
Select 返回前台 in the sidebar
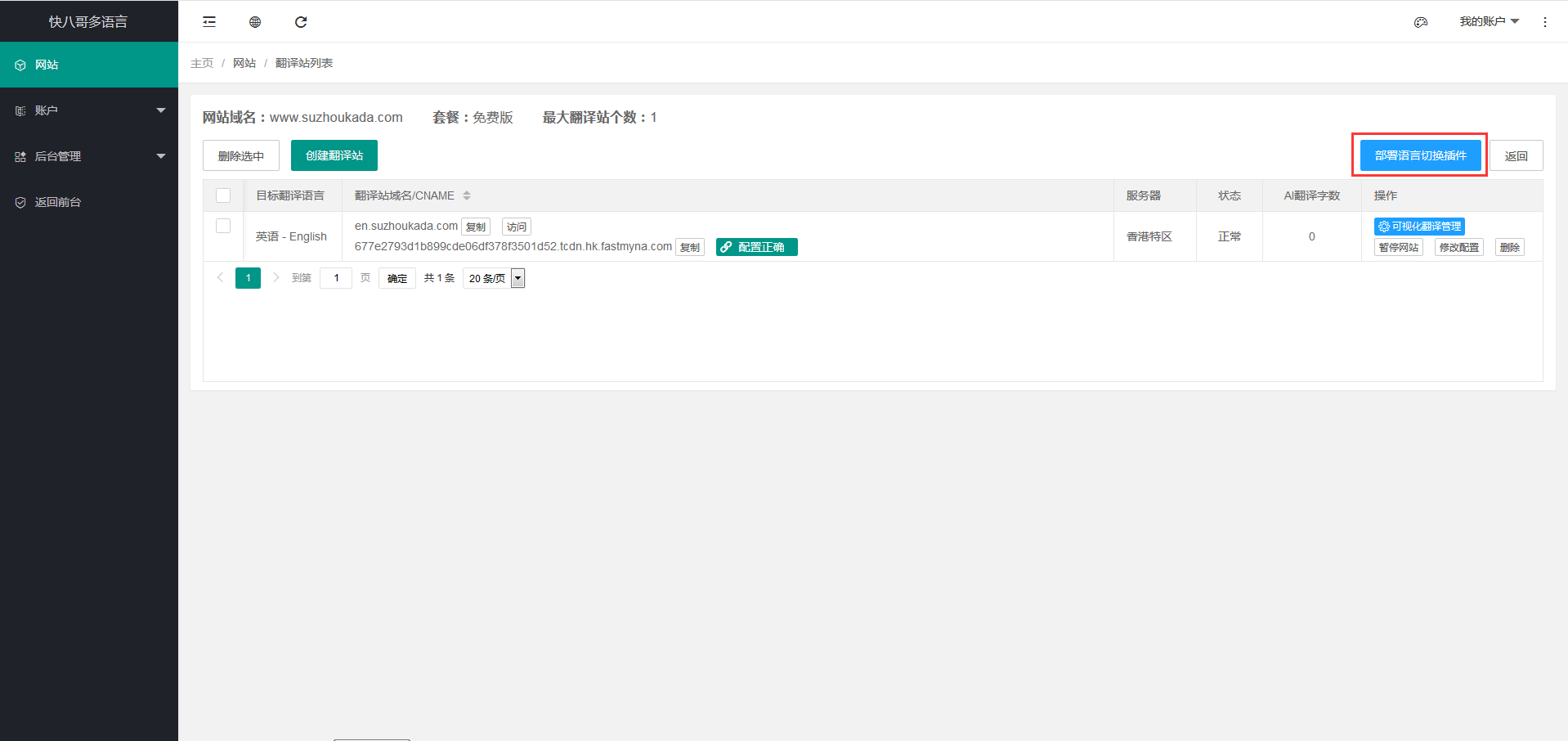(x=89, y=202)
